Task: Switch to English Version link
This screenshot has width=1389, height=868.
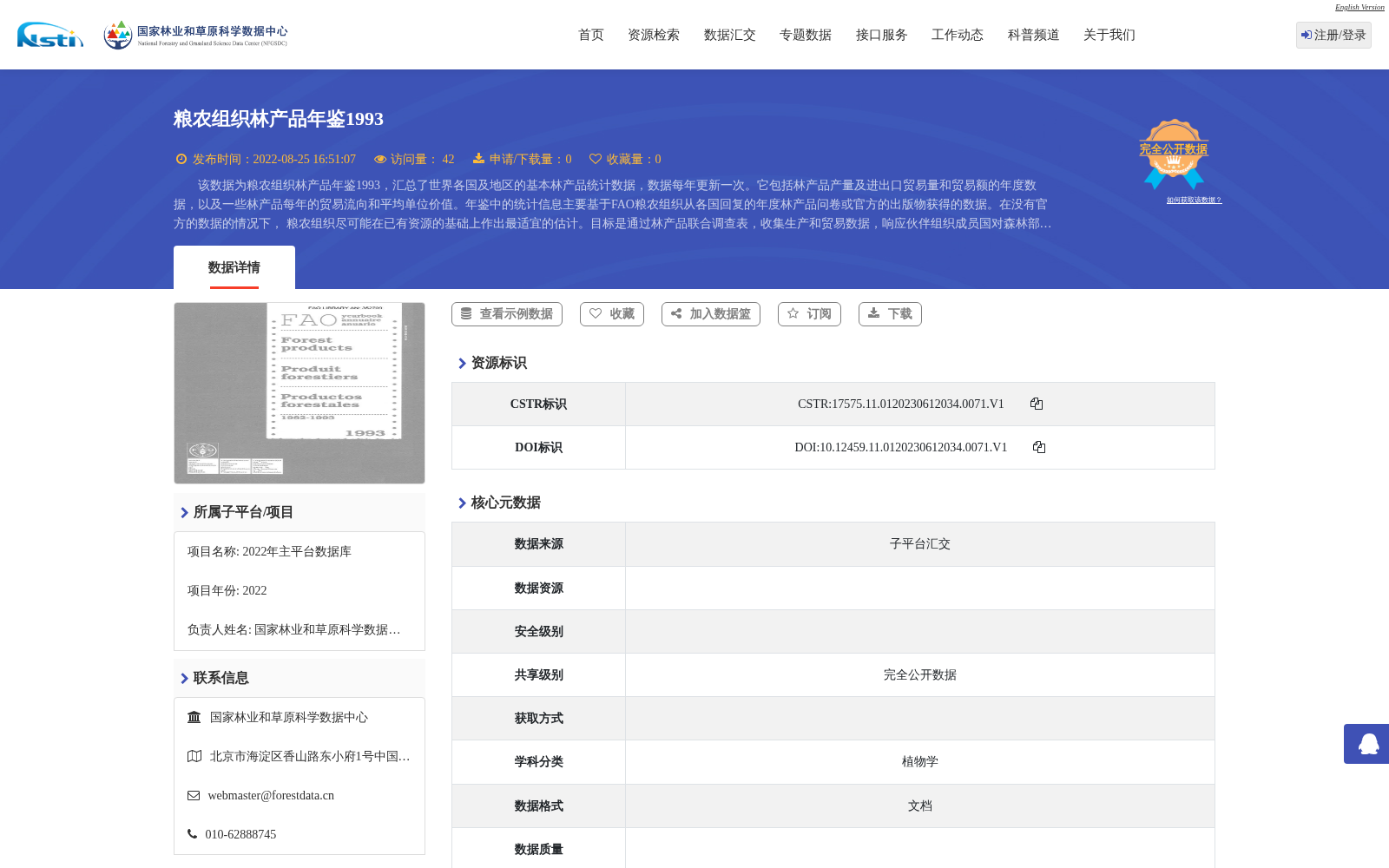Action: 1359,7
